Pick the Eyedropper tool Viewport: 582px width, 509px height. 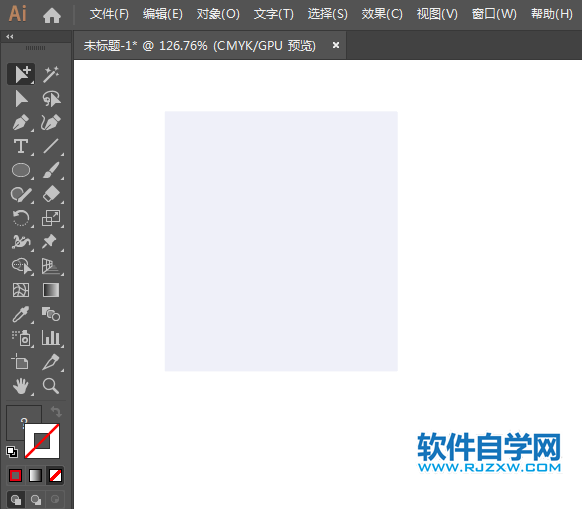(x=21, y=314)
